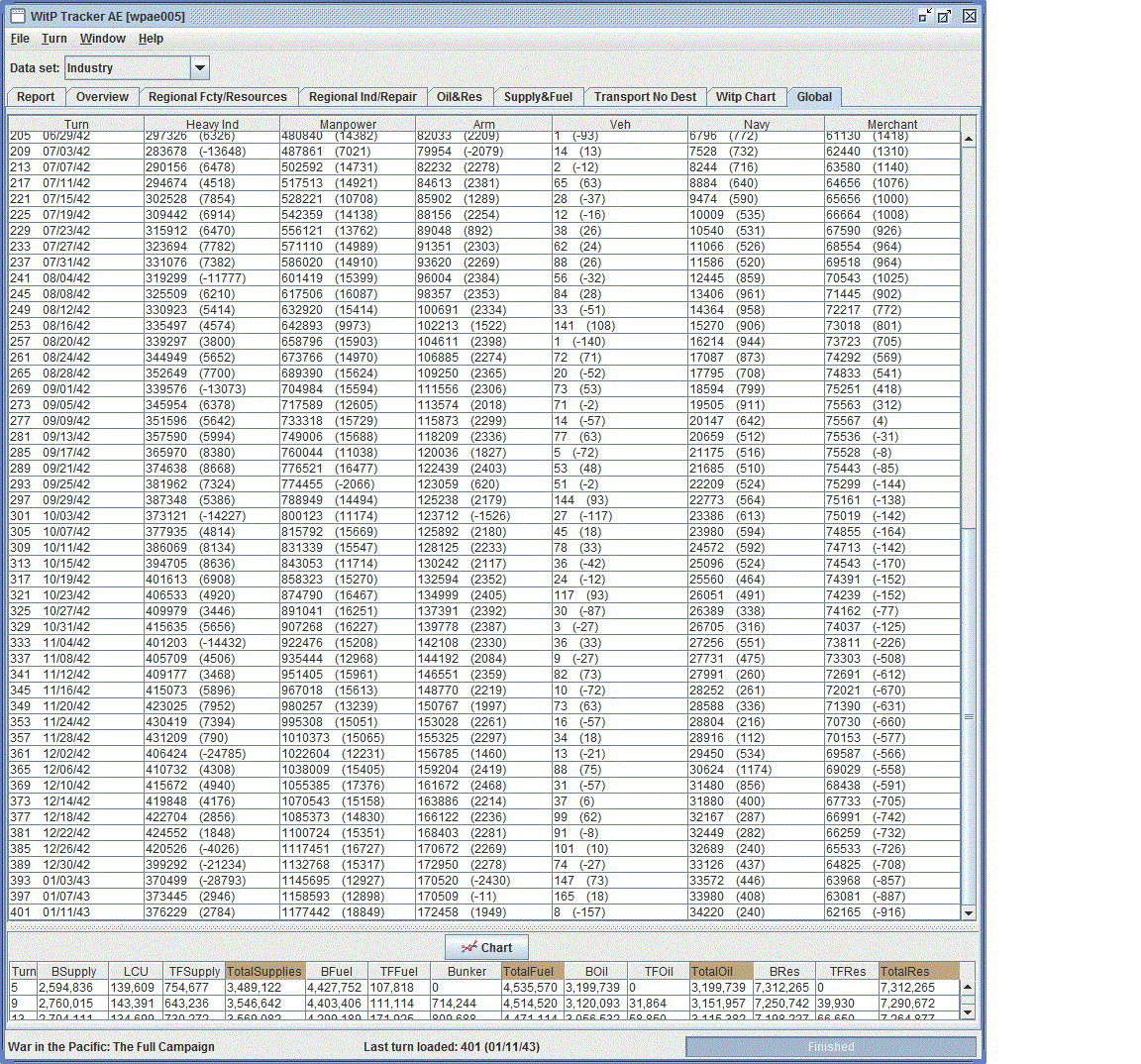This screenshot has width=1141, height=1064.
Task: Click the Finished progress bar
Action: click(831, 1046)
